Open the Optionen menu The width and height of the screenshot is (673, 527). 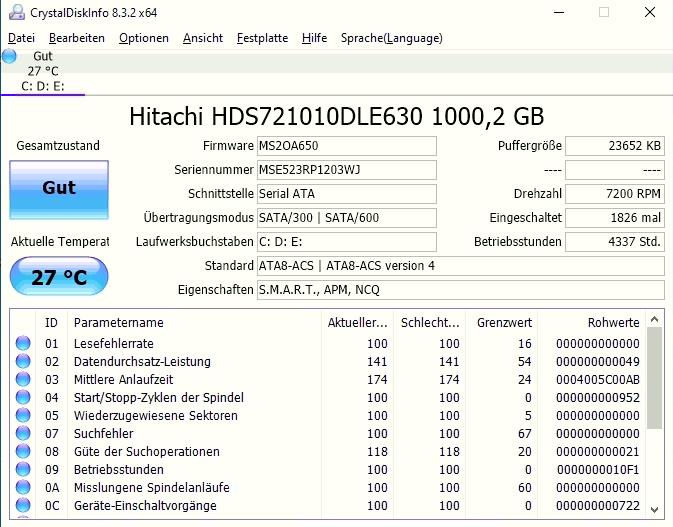click(x=144, y=38)
